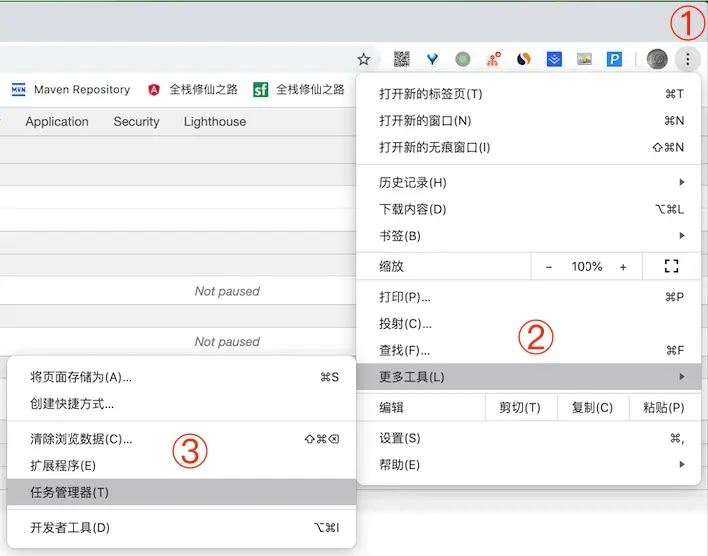Select 任务管理器(T) from submenu
708x556 pixels.
[182, 492]
